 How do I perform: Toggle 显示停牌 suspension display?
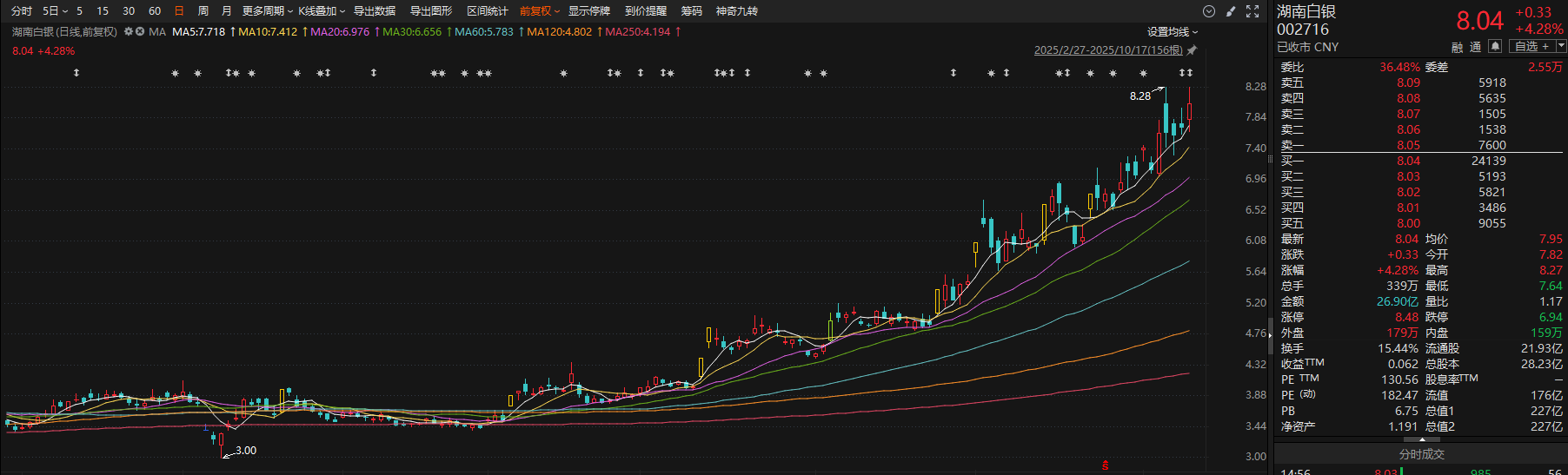588,11
